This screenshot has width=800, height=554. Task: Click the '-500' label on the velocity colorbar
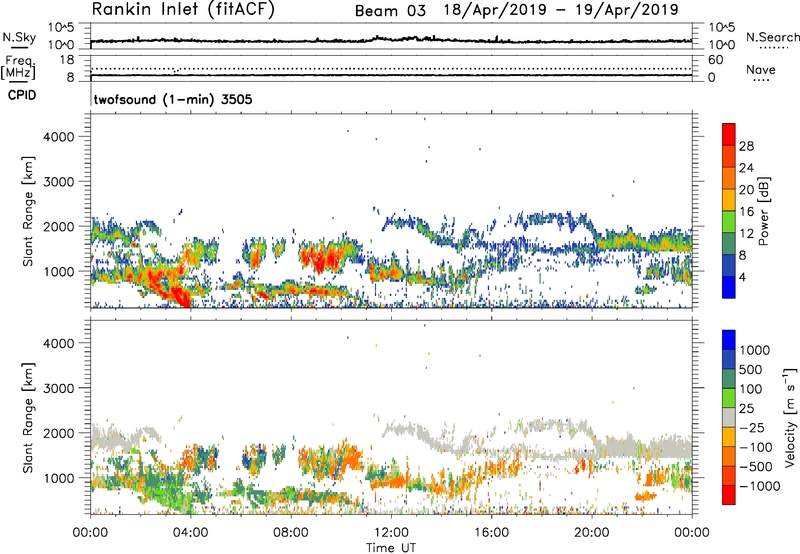pyautogui.click(x=756, y=467)
